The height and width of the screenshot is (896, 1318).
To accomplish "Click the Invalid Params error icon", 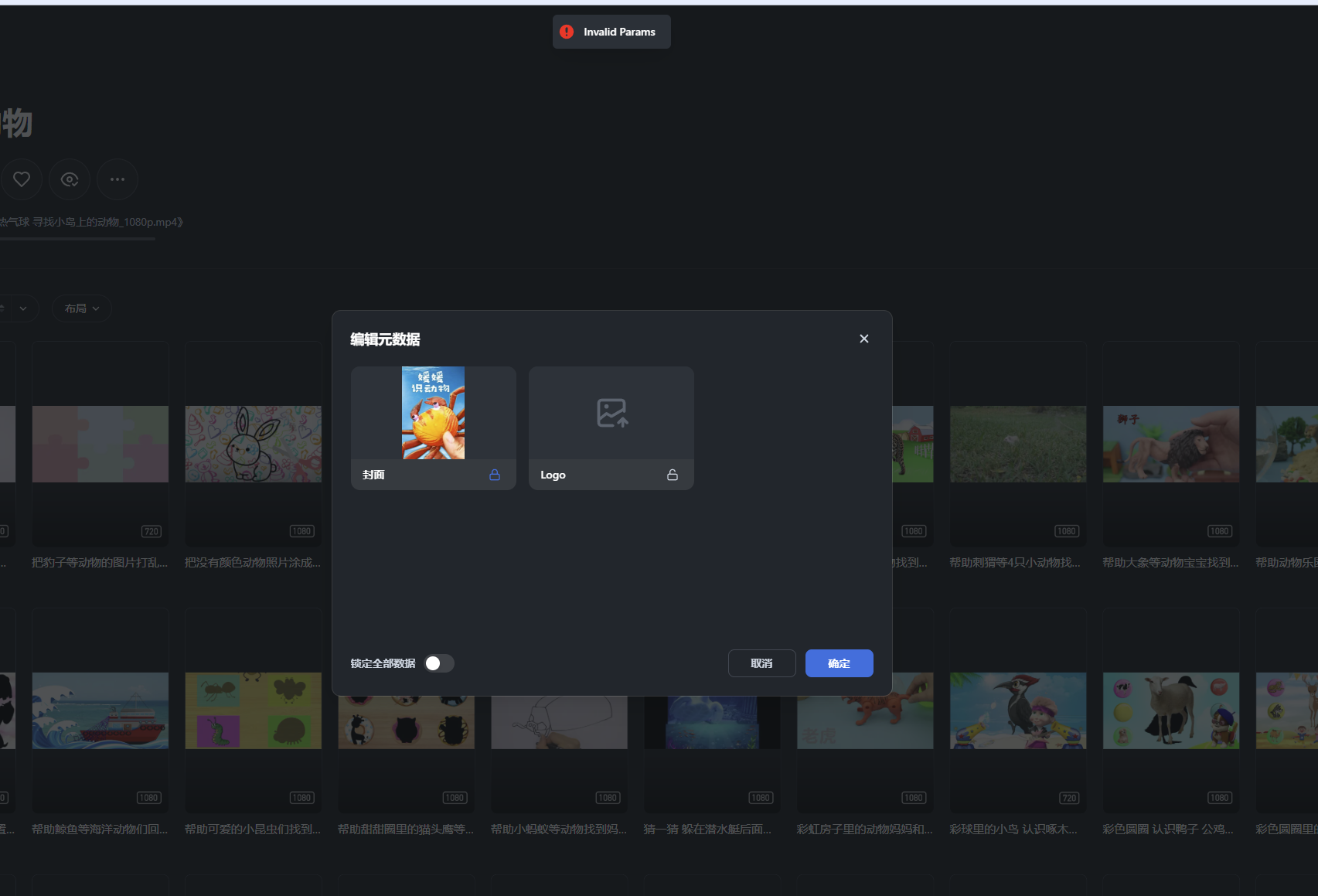I will [x=567, y=32].
